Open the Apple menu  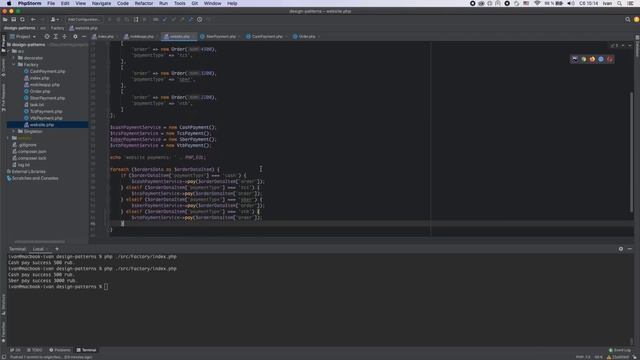click(x=9, y=3)
